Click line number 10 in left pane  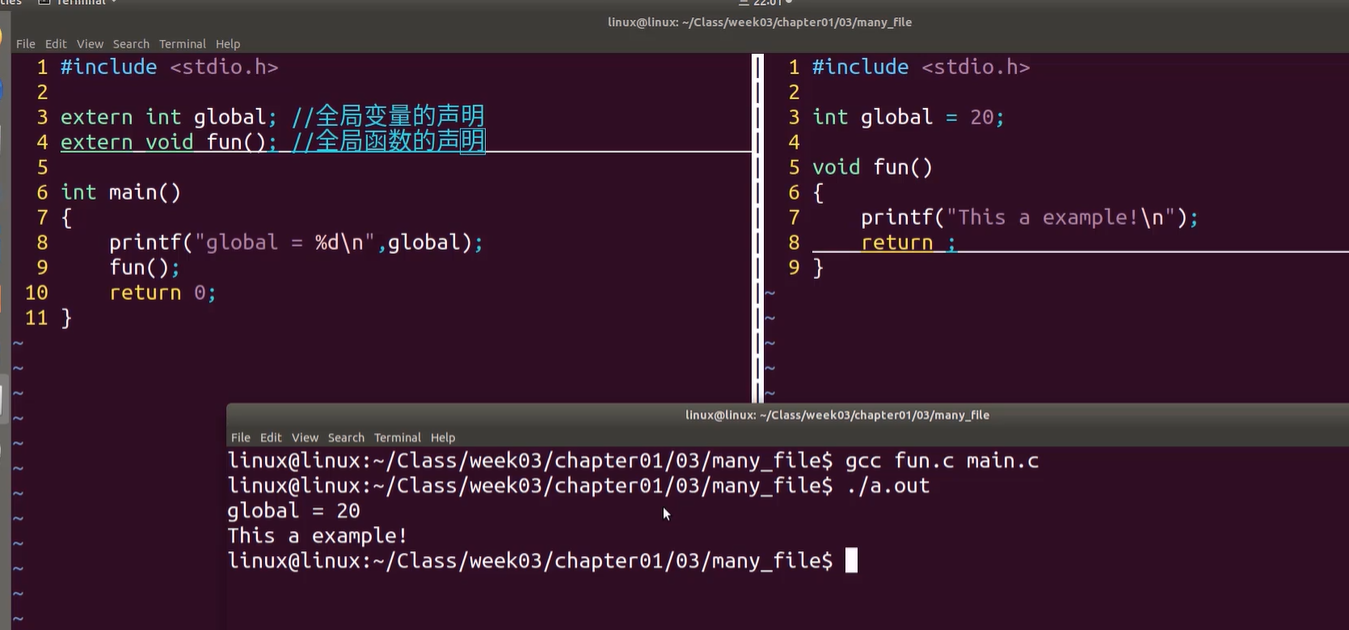click(x=36, y=292)
